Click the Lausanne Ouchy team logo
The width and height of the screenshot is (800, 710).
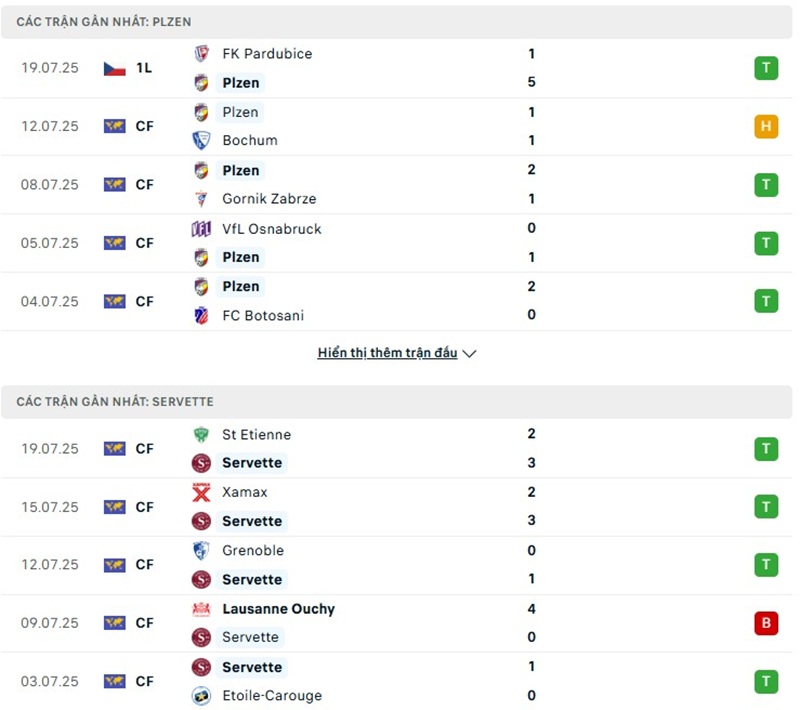(x=201, y=609)
